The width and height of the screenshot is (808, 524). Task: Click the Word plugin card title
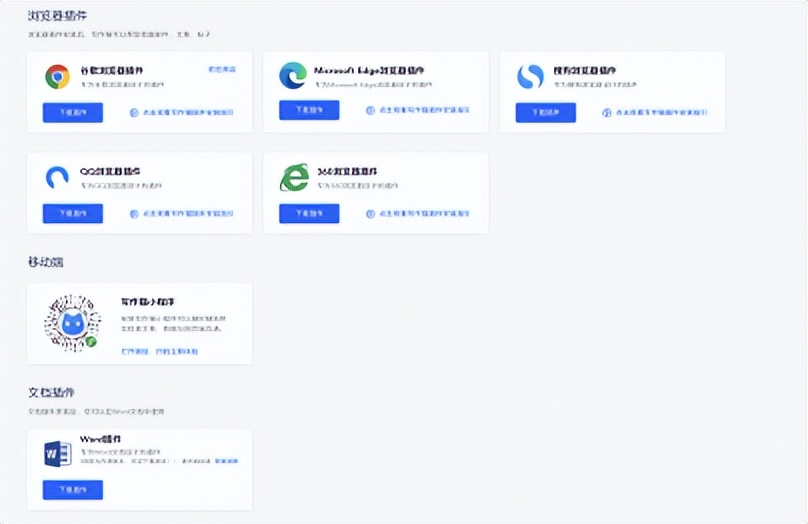[x=100, y=439]
